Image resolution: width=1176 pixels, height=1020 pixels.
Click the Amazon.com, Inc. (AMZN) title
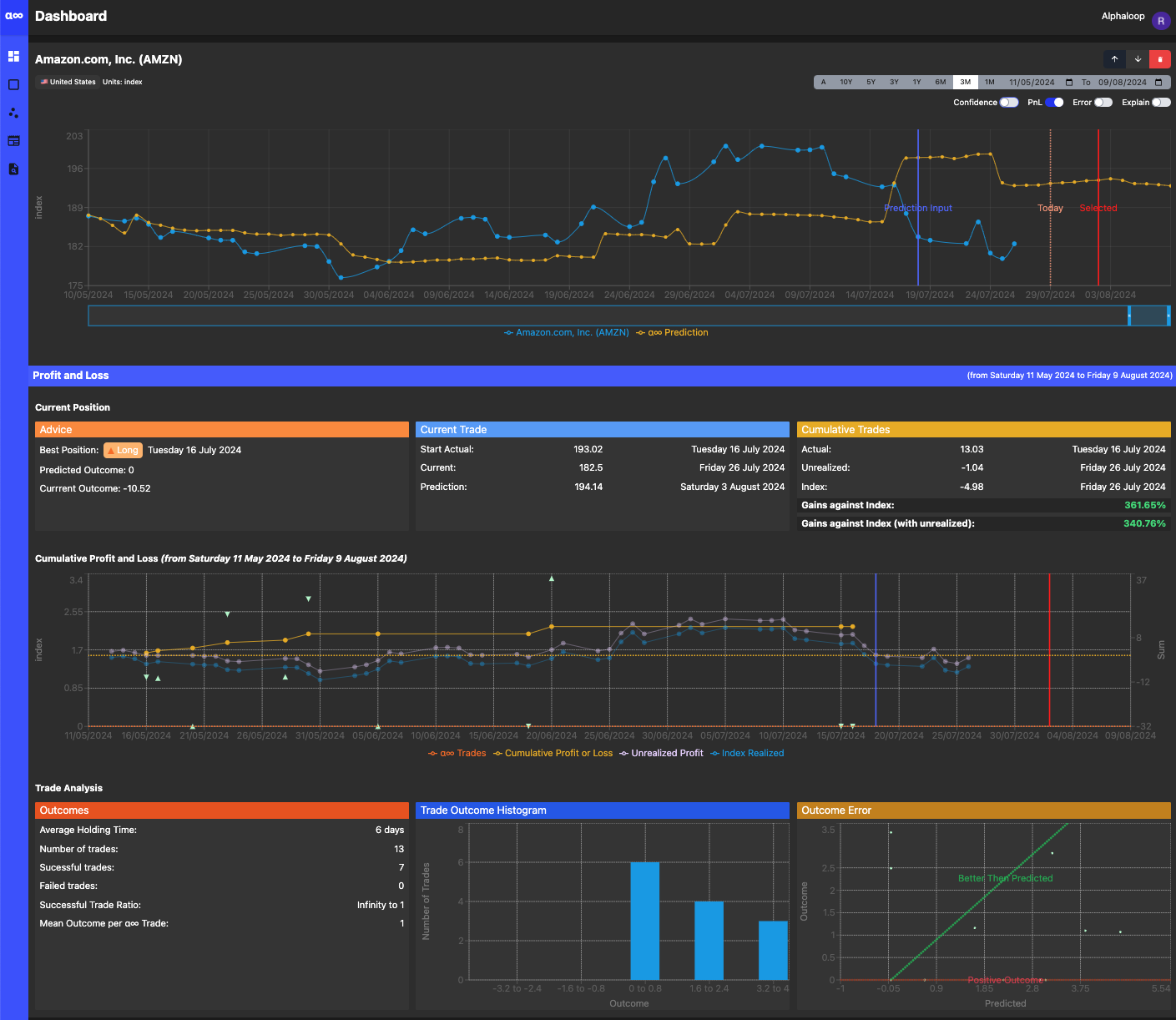(x=109, y=59)
